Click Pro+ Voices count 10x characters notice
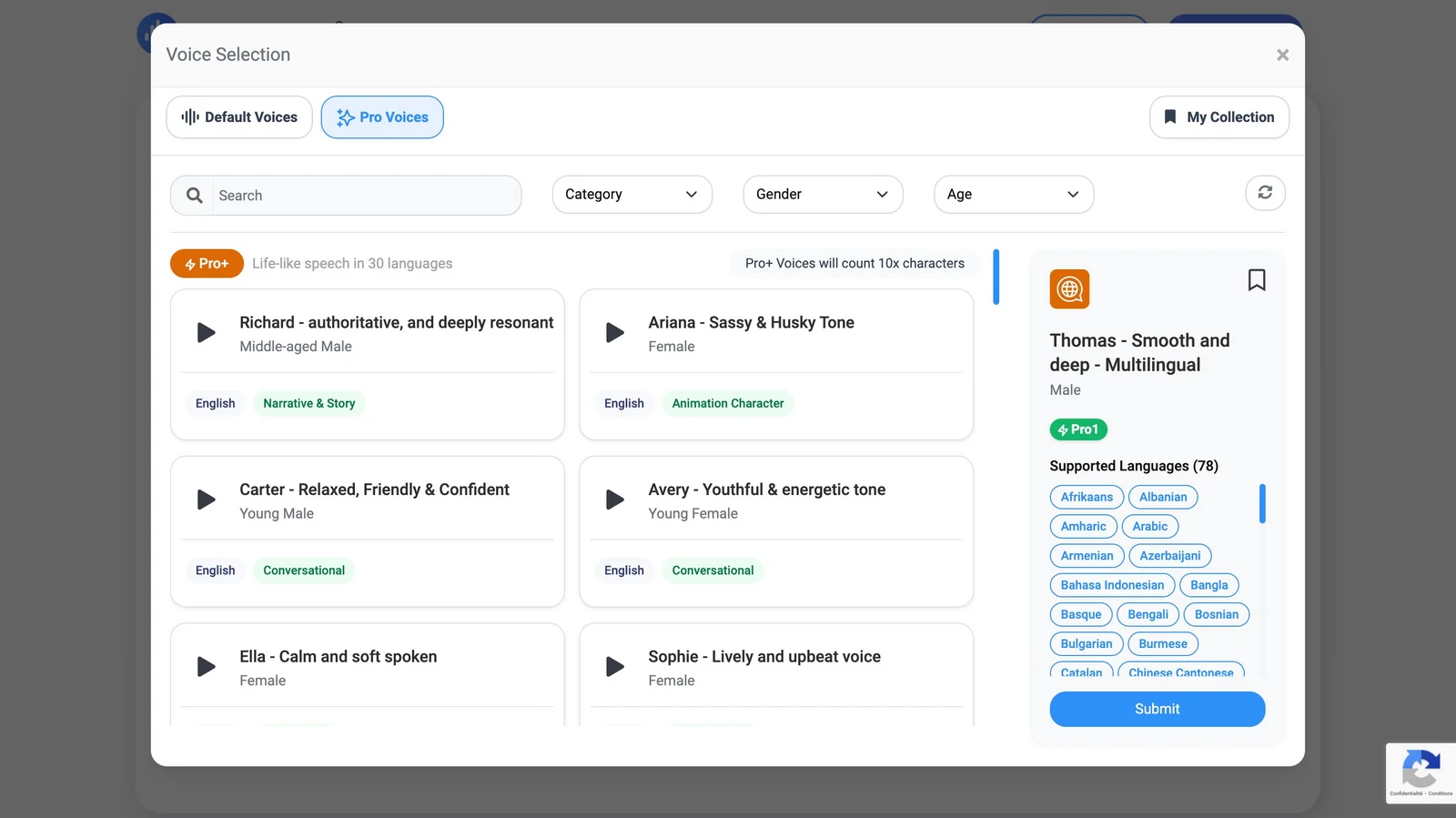The image size is (1456, 818). 854,263
